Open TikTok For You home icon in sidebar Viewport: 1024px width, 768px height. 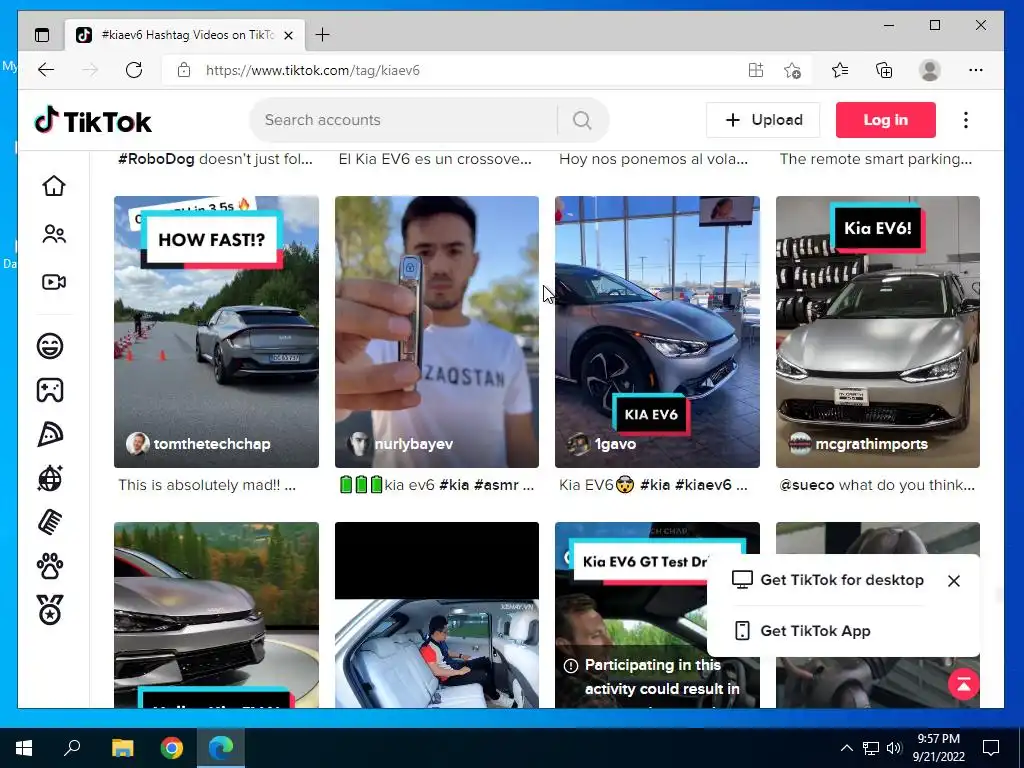point(54,186)
